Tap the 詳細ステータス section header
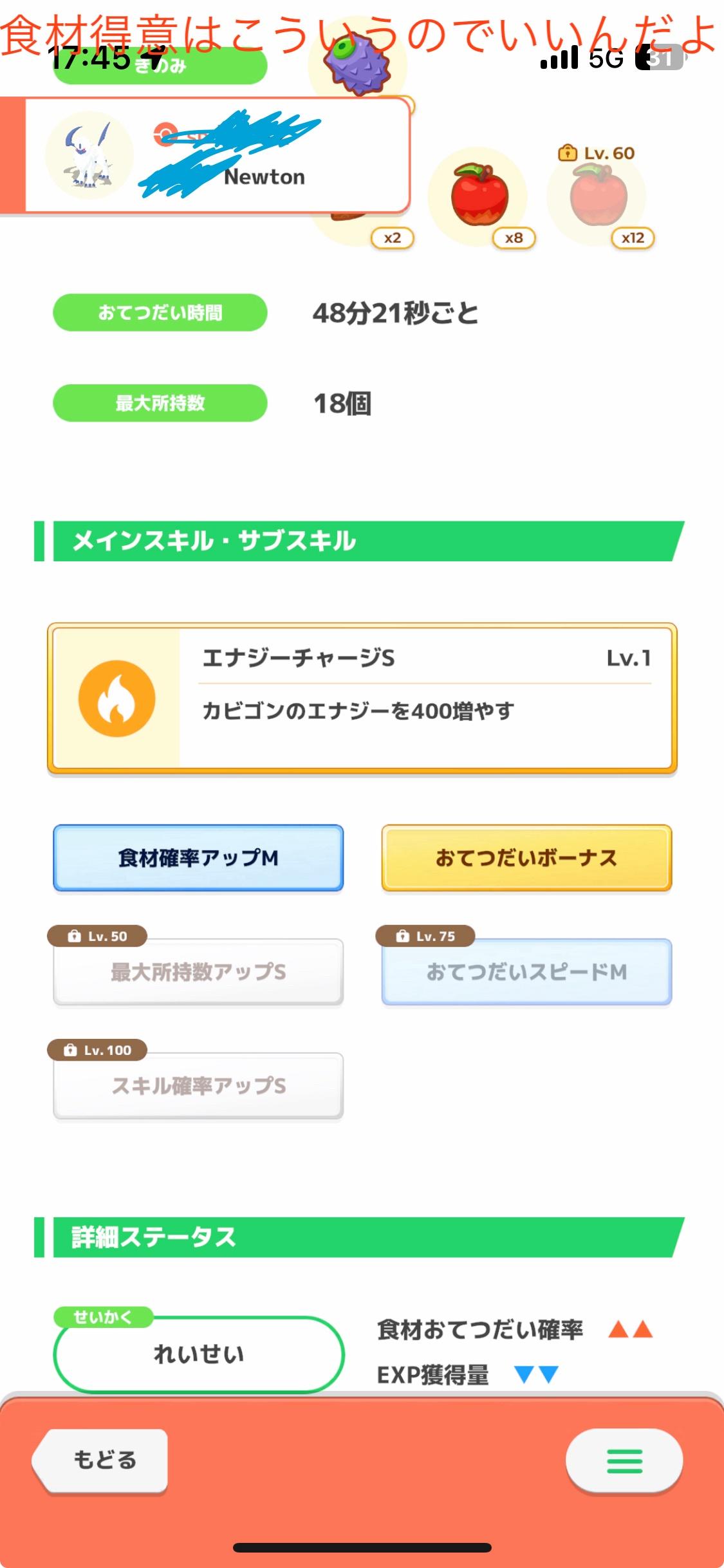 [x=360, y=1237]
